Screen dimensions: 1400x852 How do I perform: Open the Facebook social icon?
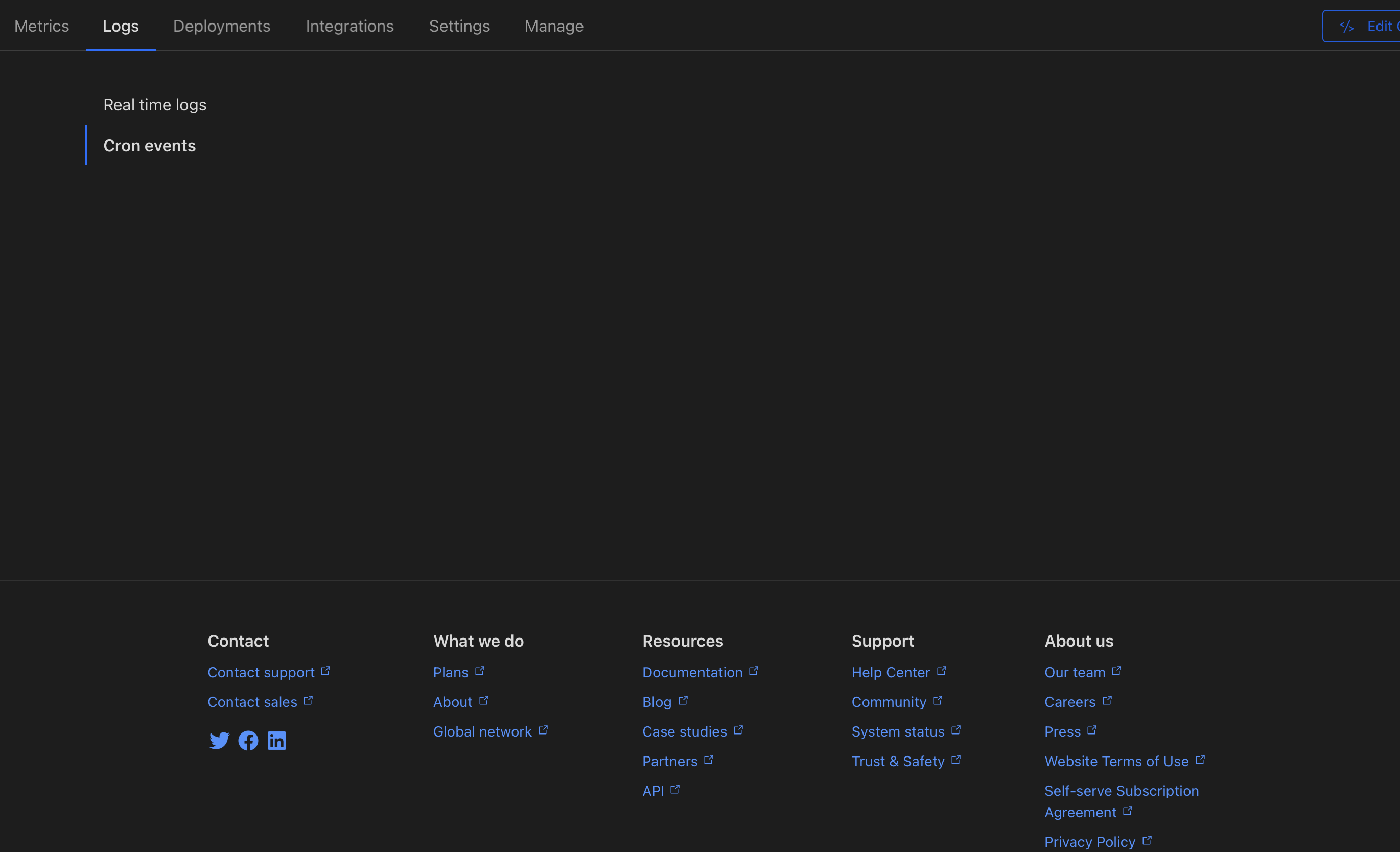[x=248, y=741]
